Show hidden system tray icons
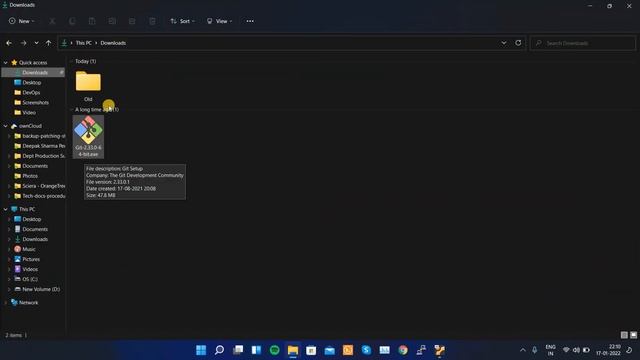The width and height of the screenshot is (640, 360). (x=522, y=350)
